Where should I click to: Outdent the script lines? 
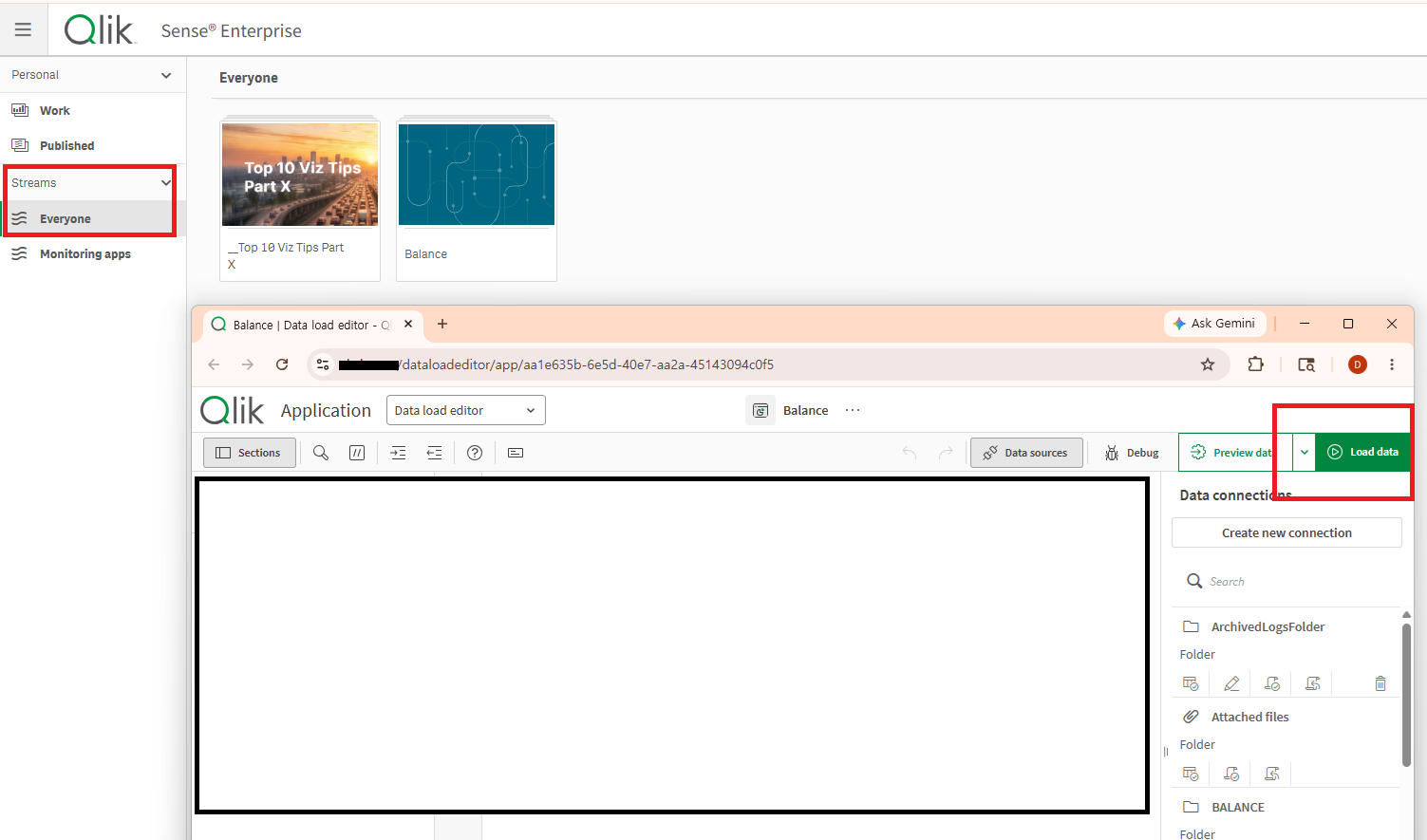(434, 453)
